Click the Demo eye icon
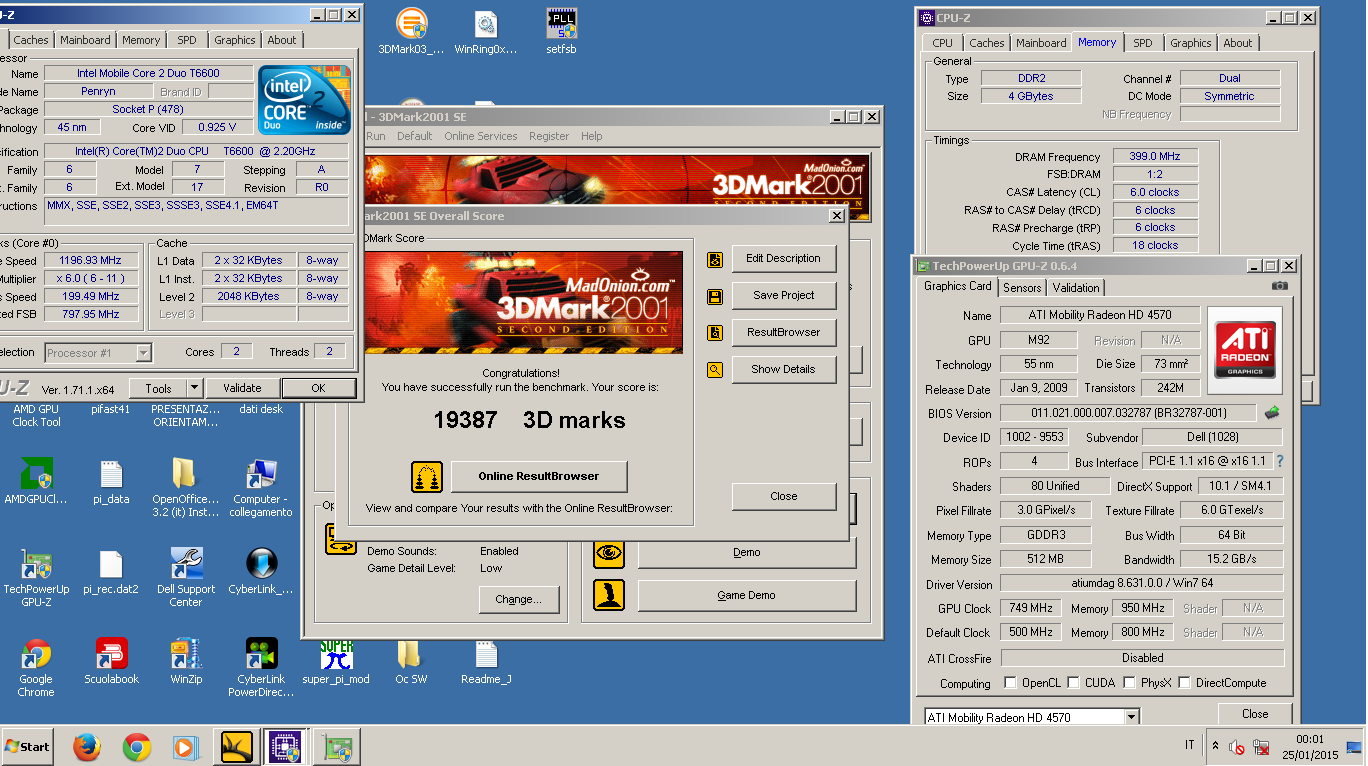Screen dimensions: 1368x766 (609, 552)
